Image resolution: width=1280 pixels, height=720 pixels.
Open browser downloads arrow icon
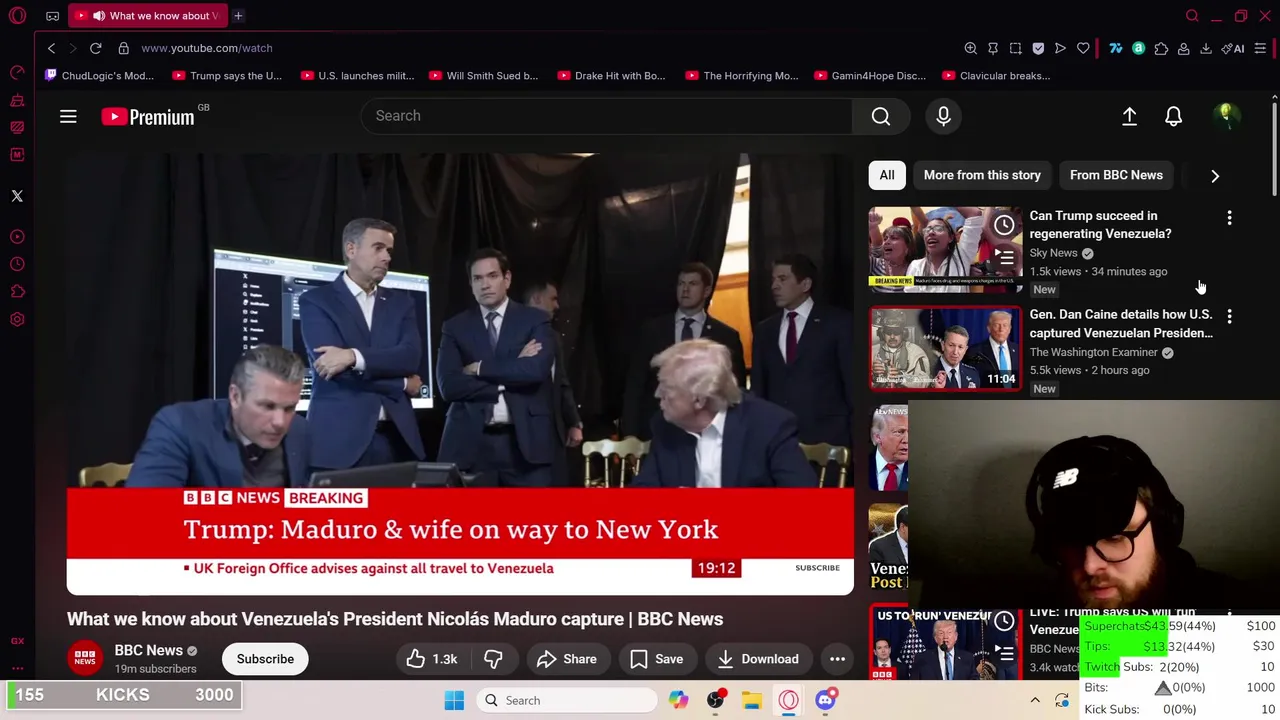1206,48
